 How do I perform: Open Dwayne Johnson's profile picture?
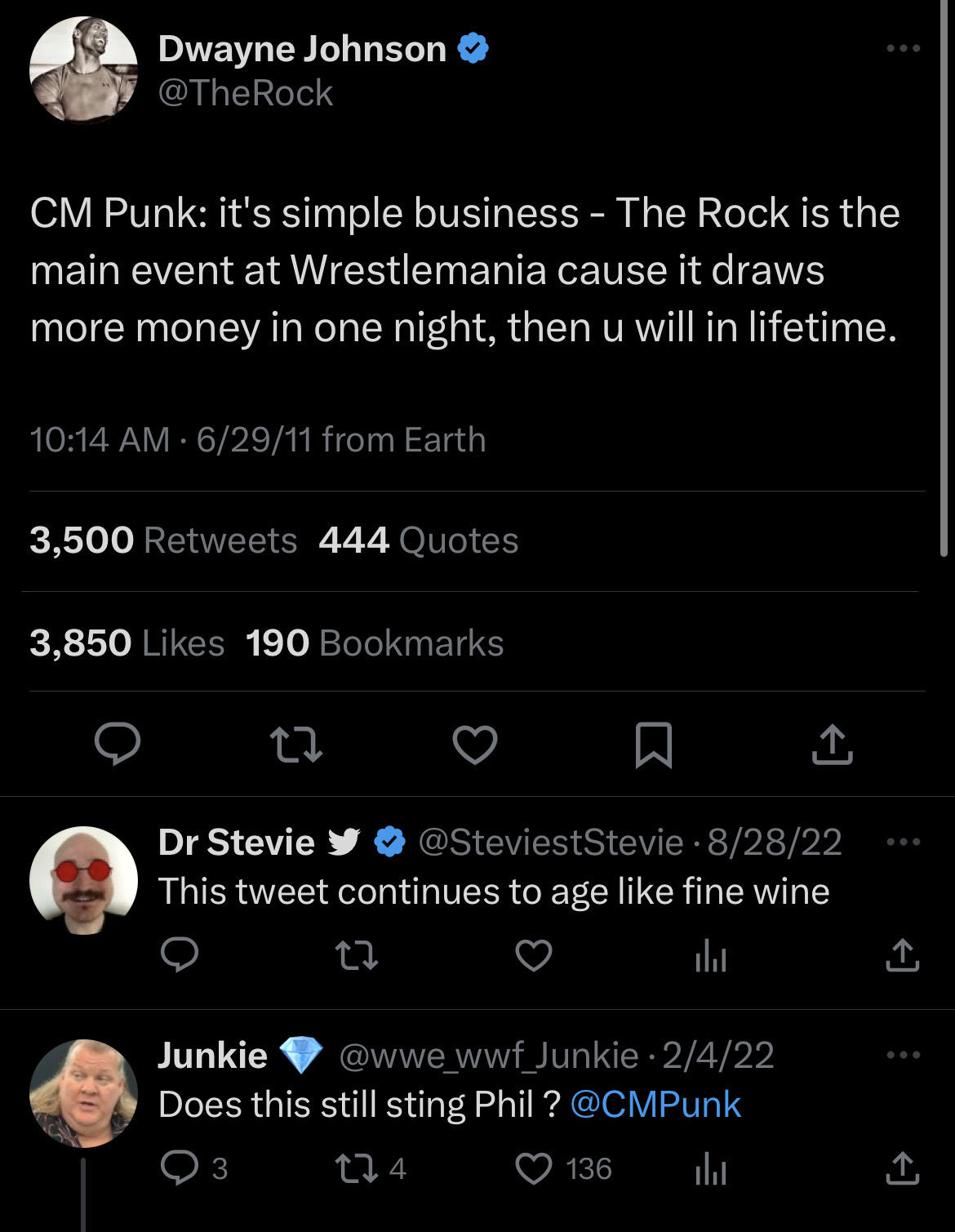[x=83, y=70]
